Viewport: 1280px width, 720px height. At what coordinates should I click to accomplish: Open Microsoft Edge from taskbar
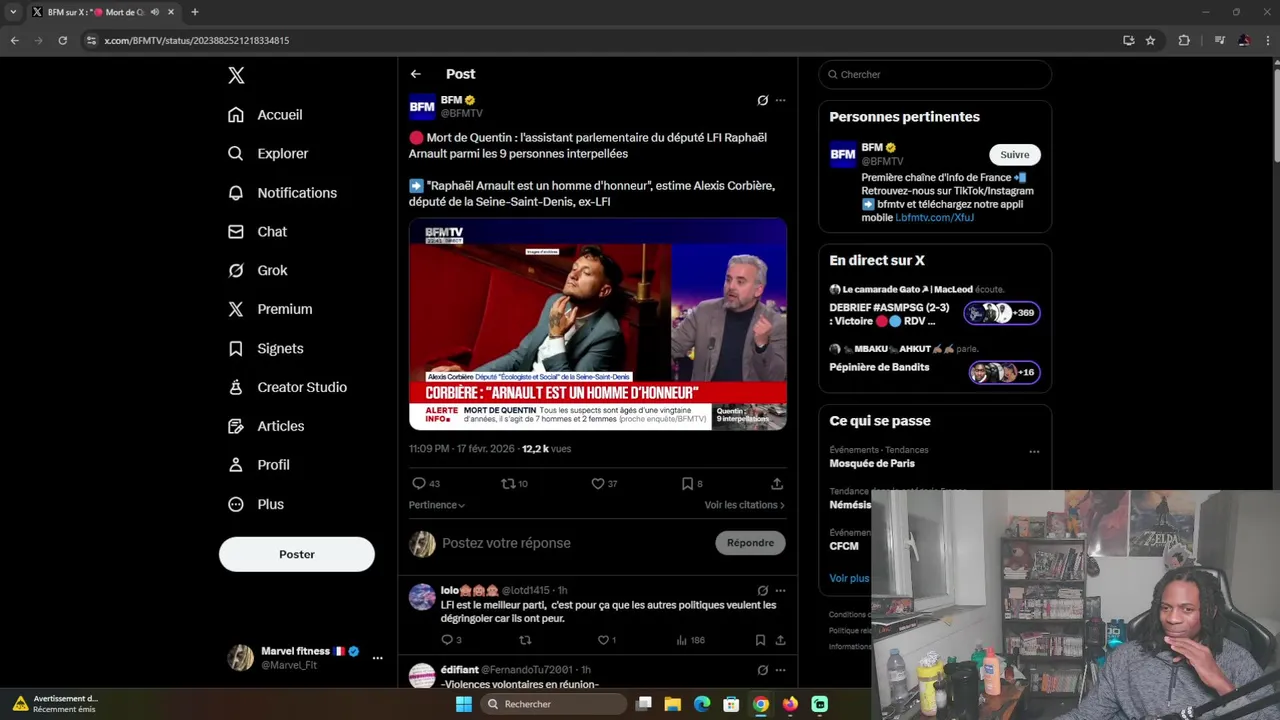702,704
